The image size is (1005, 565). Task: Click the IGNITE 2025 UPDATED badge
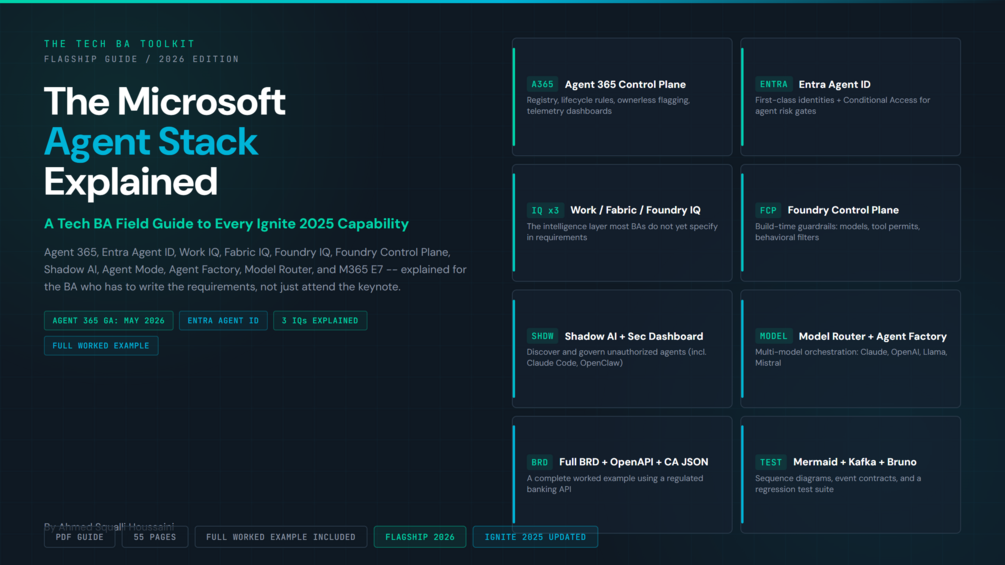[535, 537]
